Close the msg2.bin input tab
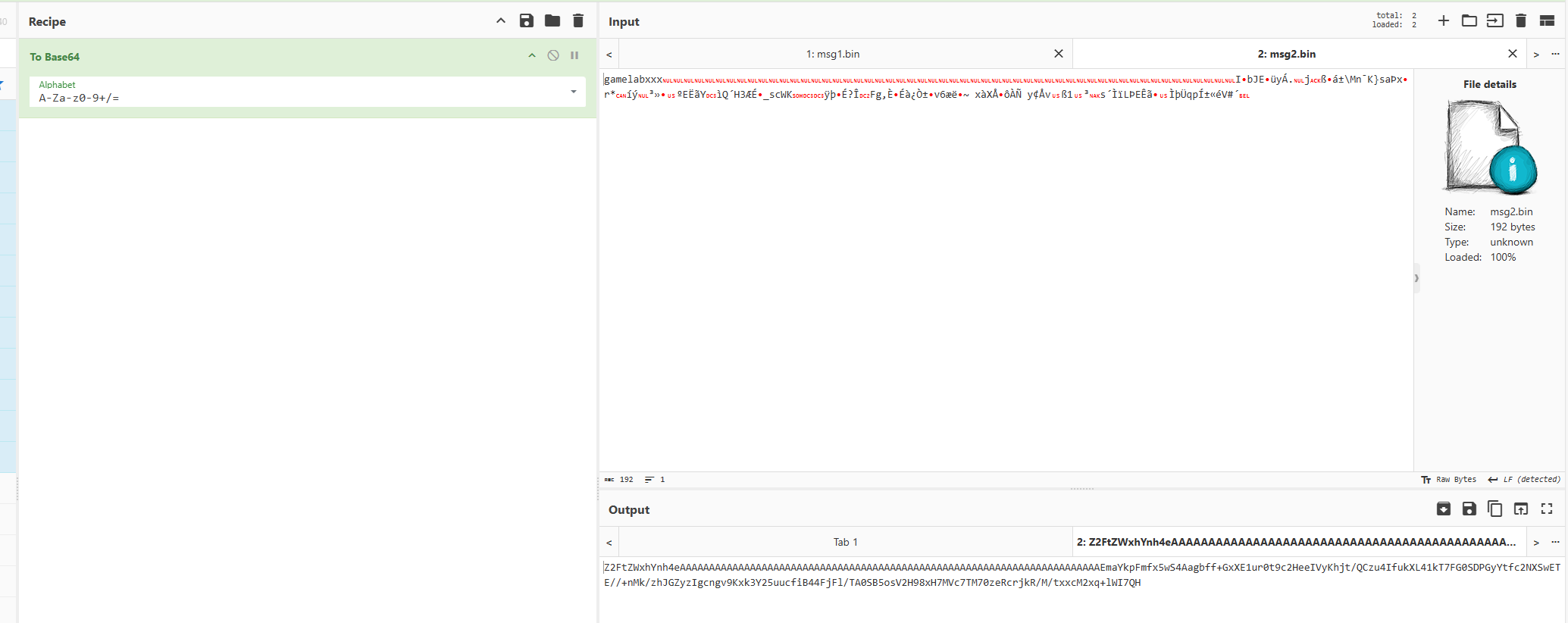 point(1513,54)
